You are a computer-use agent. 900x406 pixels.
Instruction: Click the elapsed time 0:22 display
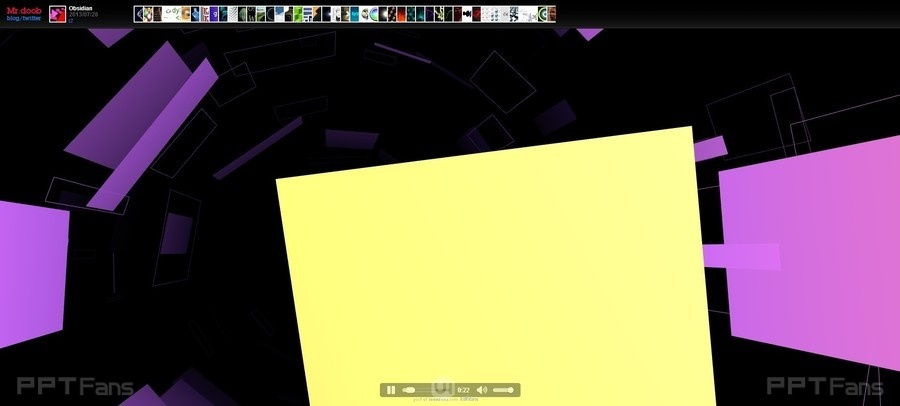click(x=463, y=390)
